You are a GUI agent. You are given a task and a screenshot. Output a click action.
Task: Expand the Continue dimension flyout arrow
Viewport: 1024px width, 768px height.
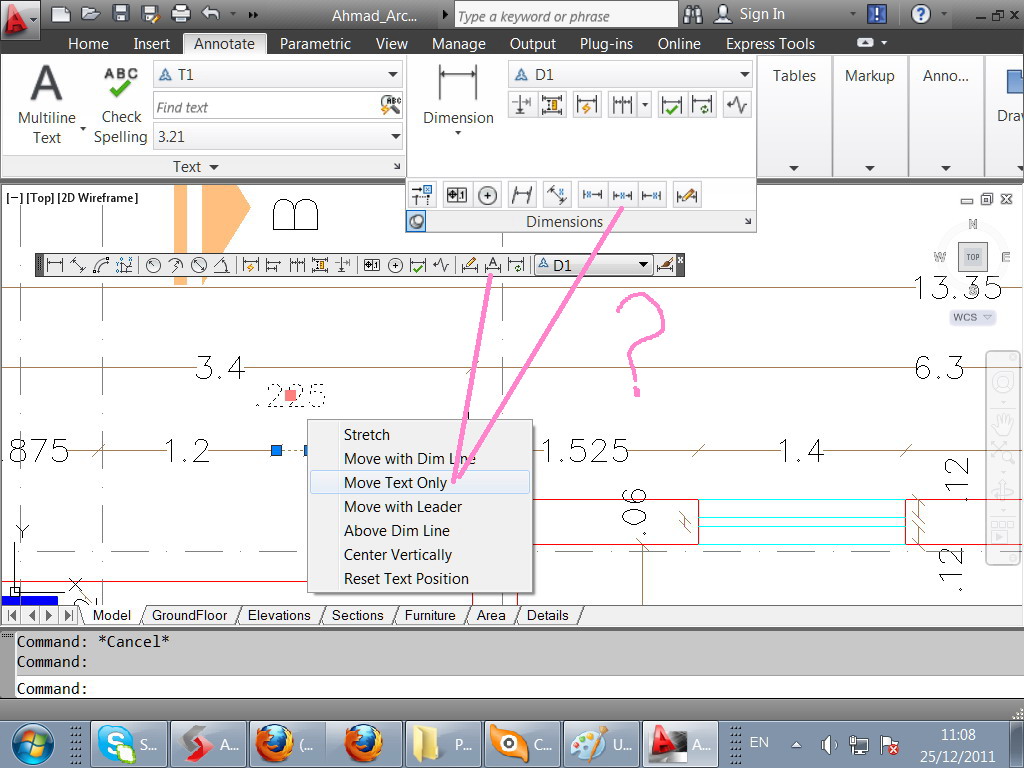(x=645, y=104)
